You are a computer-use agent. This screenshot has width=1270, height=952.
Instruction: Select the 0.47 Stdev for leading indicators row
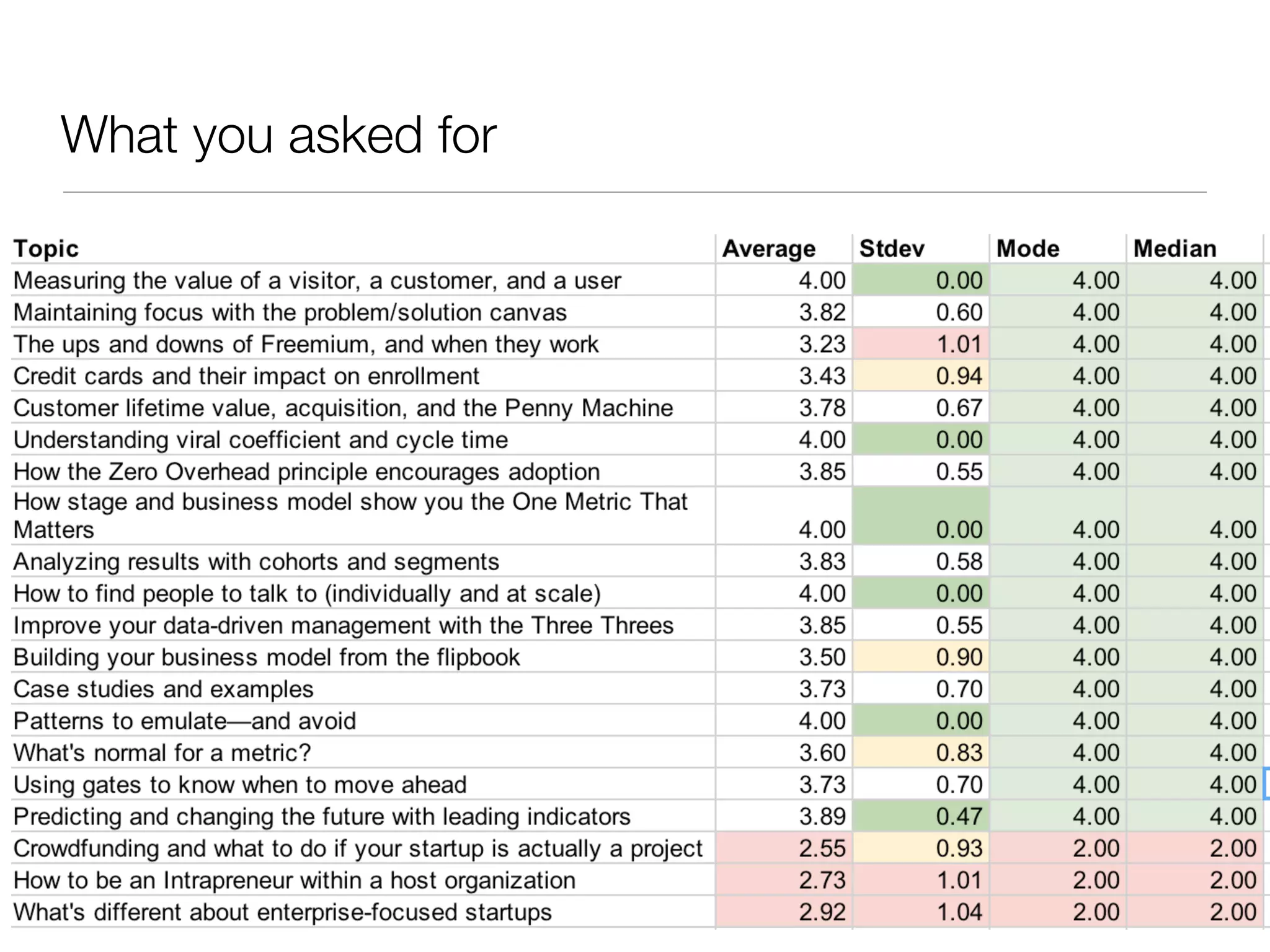pos(959,816)
